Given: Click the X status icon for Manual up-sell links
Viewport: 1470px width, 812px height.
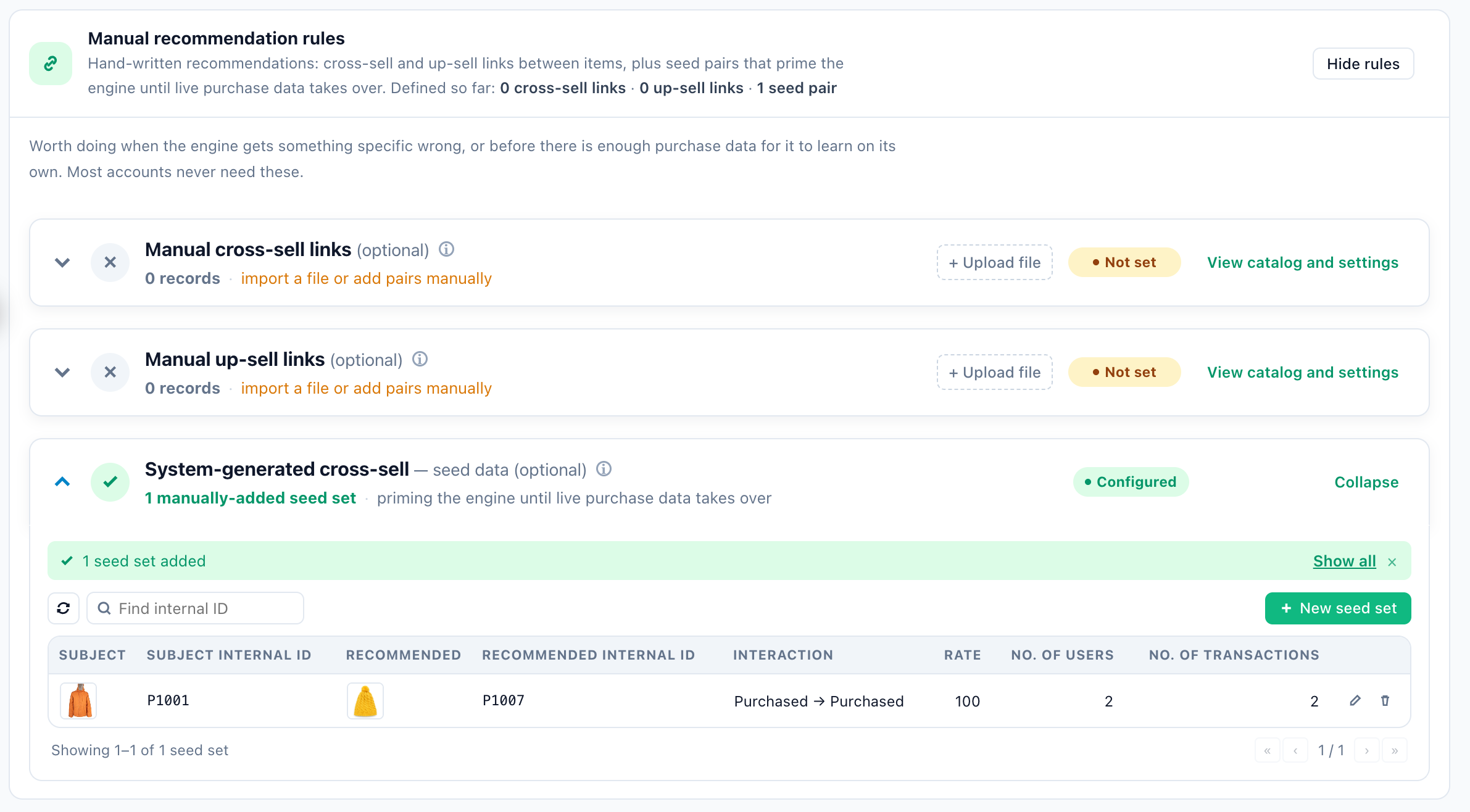Looking at the screenshot, I should point(110,372).
